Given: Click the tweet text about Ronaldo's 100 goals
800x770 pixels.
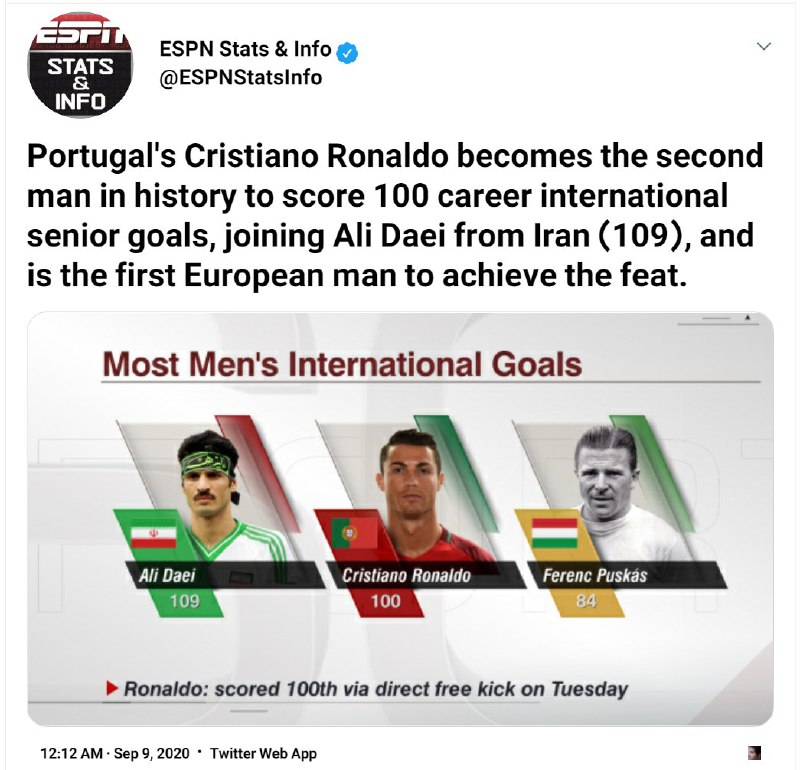Looking at the screenshot, I should tap(395, 215).
